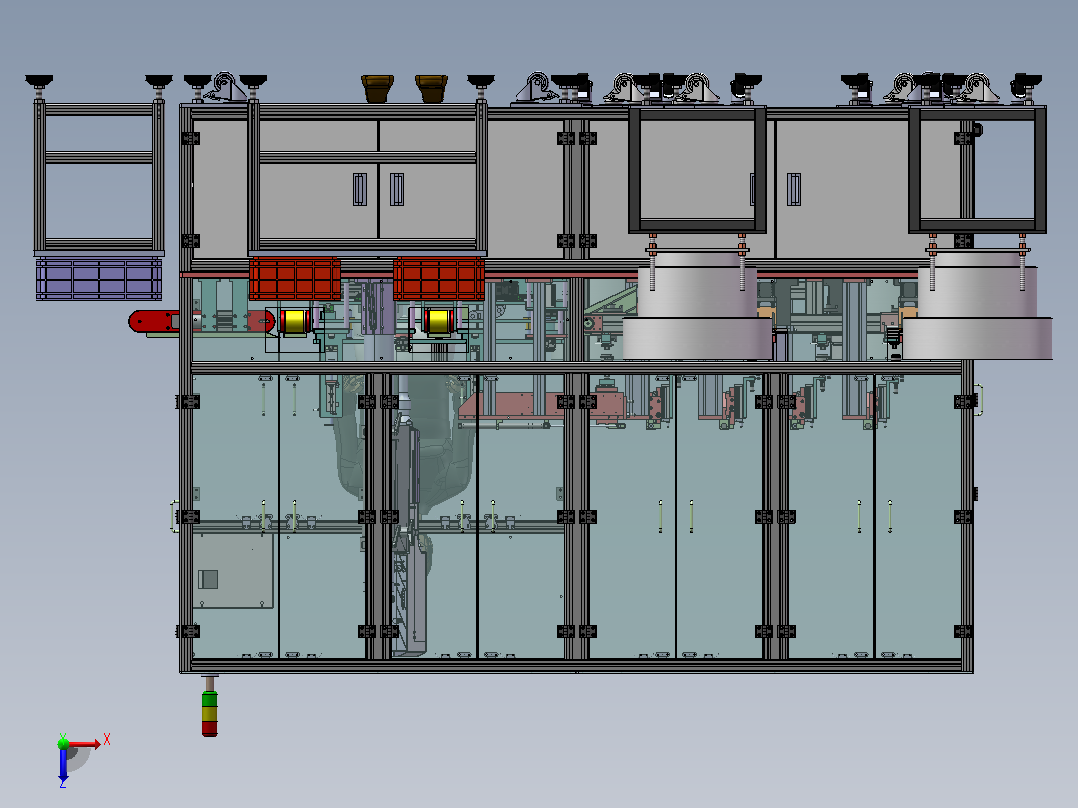Click the red X axis arrow of the triad
This screenshot has width=1078, height=808.
[x=85, y=744]
